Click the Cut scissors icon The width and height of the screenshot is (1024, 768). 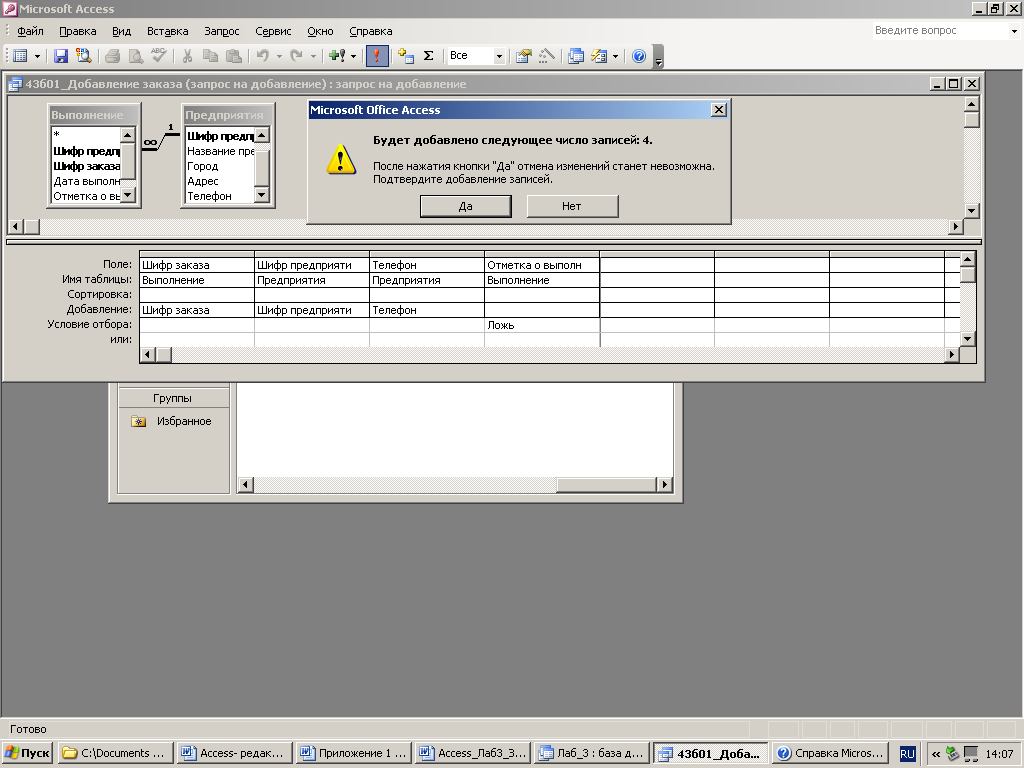[x=187, y=56]
